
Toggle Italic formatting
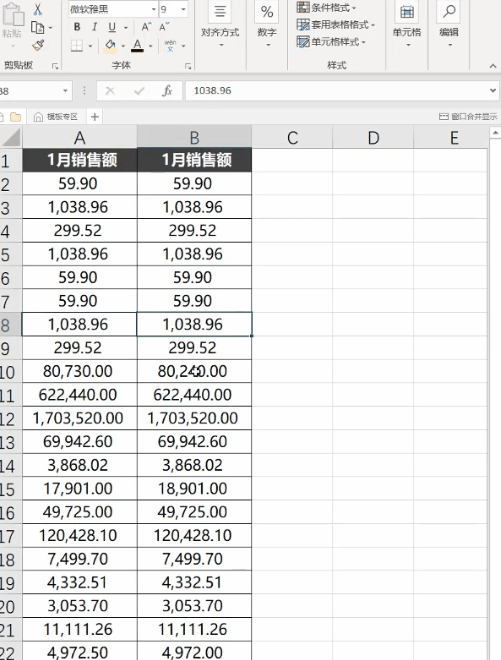pyautogui.click(x=94, y=27)
